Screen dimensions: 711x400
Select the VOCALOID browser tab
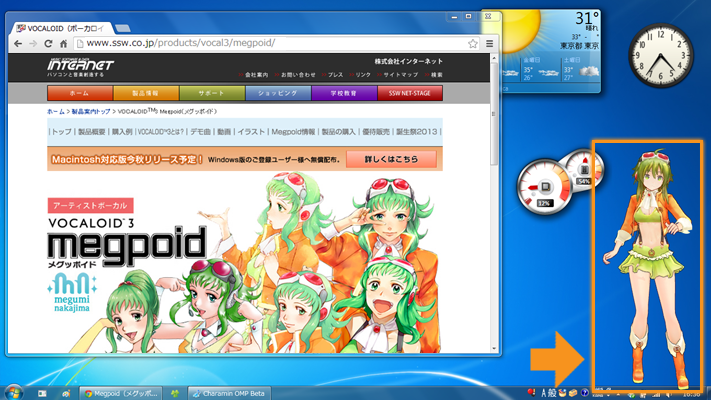click(61, 28)
